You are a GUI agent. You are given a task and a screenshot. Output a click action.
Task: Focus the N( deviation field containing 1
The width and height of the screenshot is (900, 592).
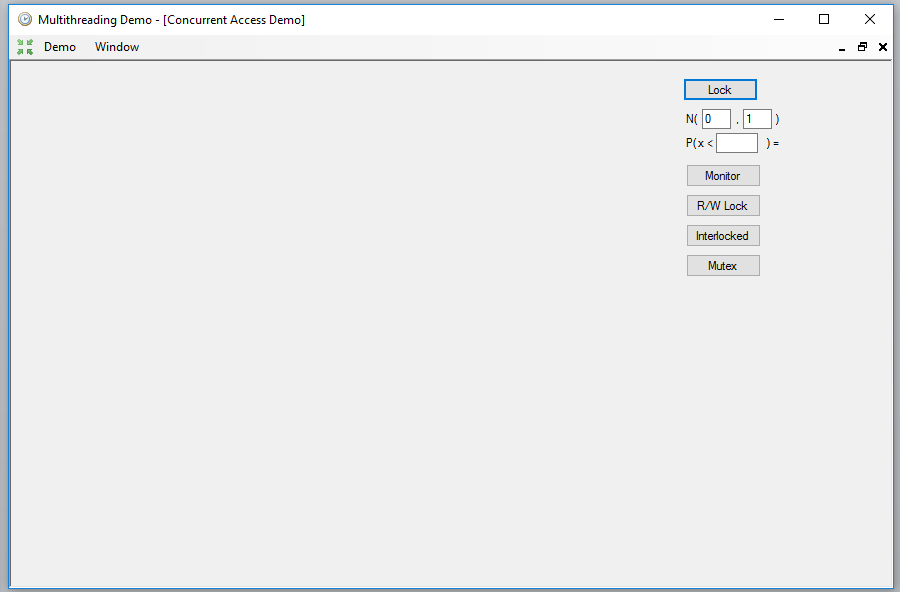point(757,119)
